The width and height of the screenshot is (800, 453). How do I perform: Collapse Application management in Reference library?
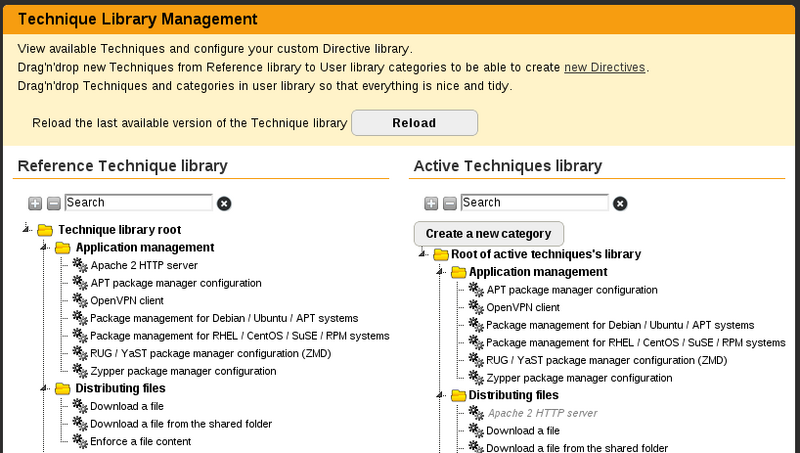[x=44, y=247]
